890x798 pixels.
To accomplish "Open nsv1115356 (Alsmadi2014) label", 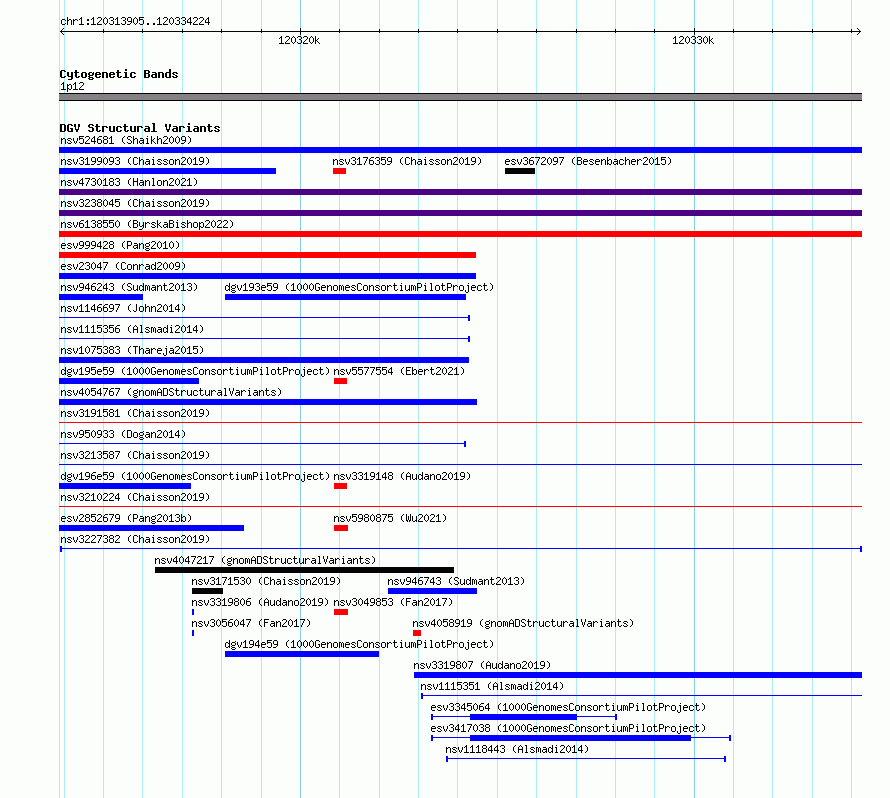I will pos(132,329).
